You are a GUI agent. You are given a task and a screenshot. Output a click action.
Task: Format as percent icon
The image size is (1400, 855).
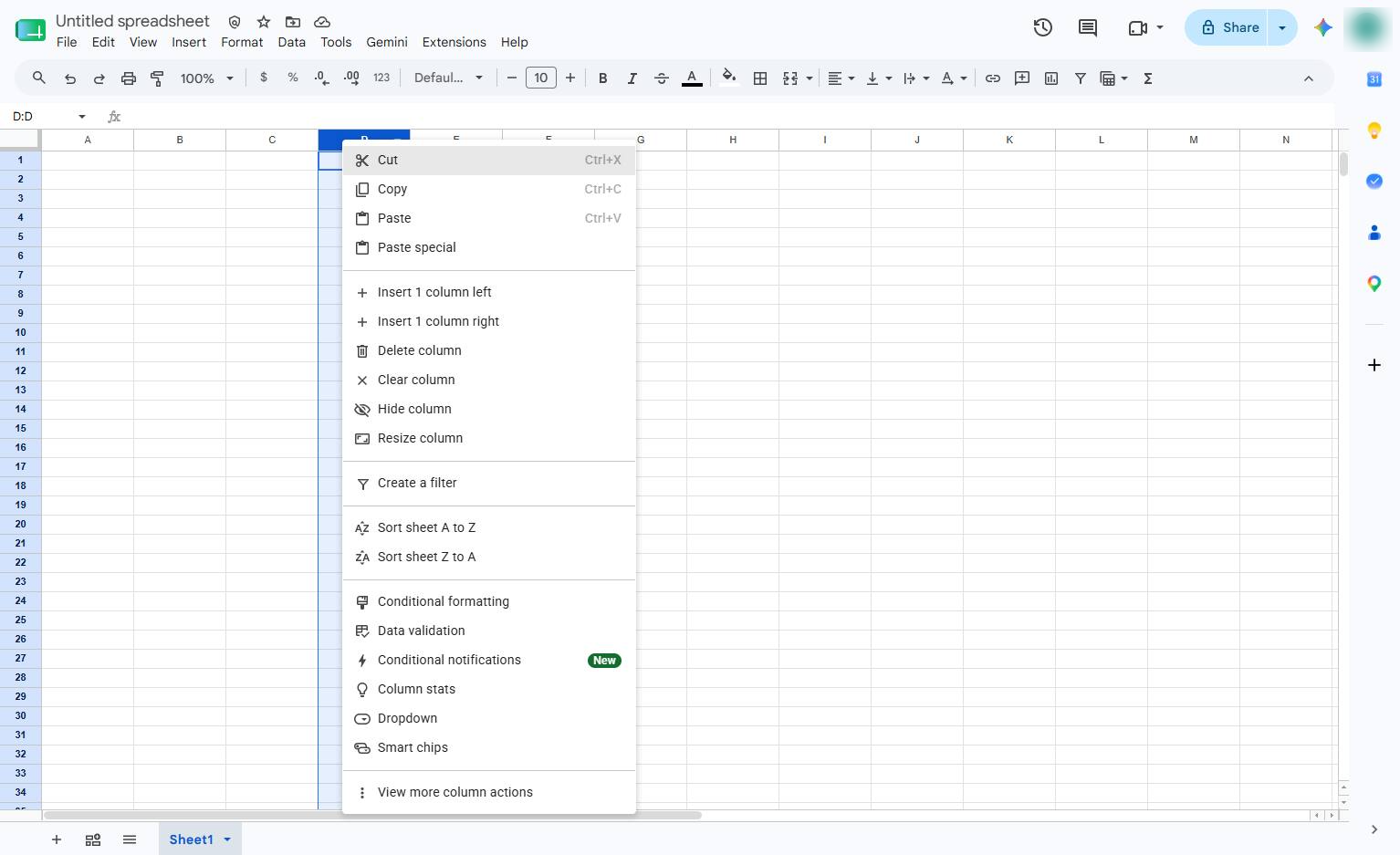pos(293,78)
